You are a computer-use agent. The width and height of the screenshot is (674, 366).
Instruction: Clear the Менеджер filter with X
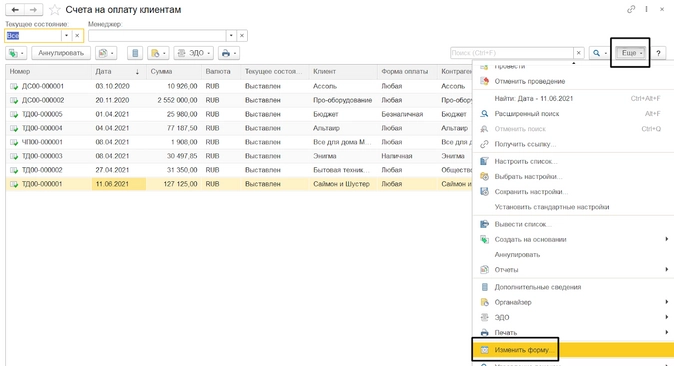coord(242,36)
